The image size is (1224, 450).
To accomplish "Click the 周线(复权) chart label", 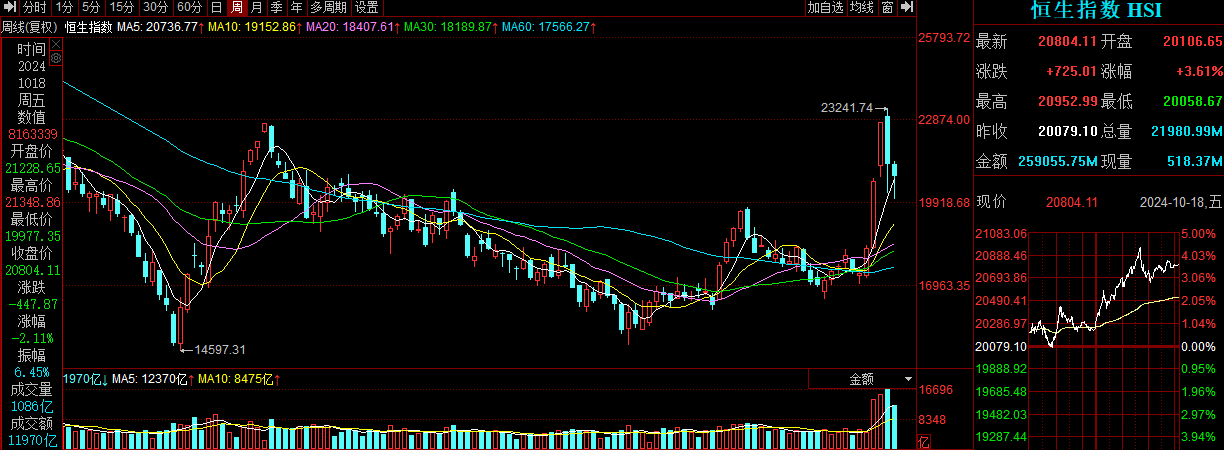I will 30,27.
